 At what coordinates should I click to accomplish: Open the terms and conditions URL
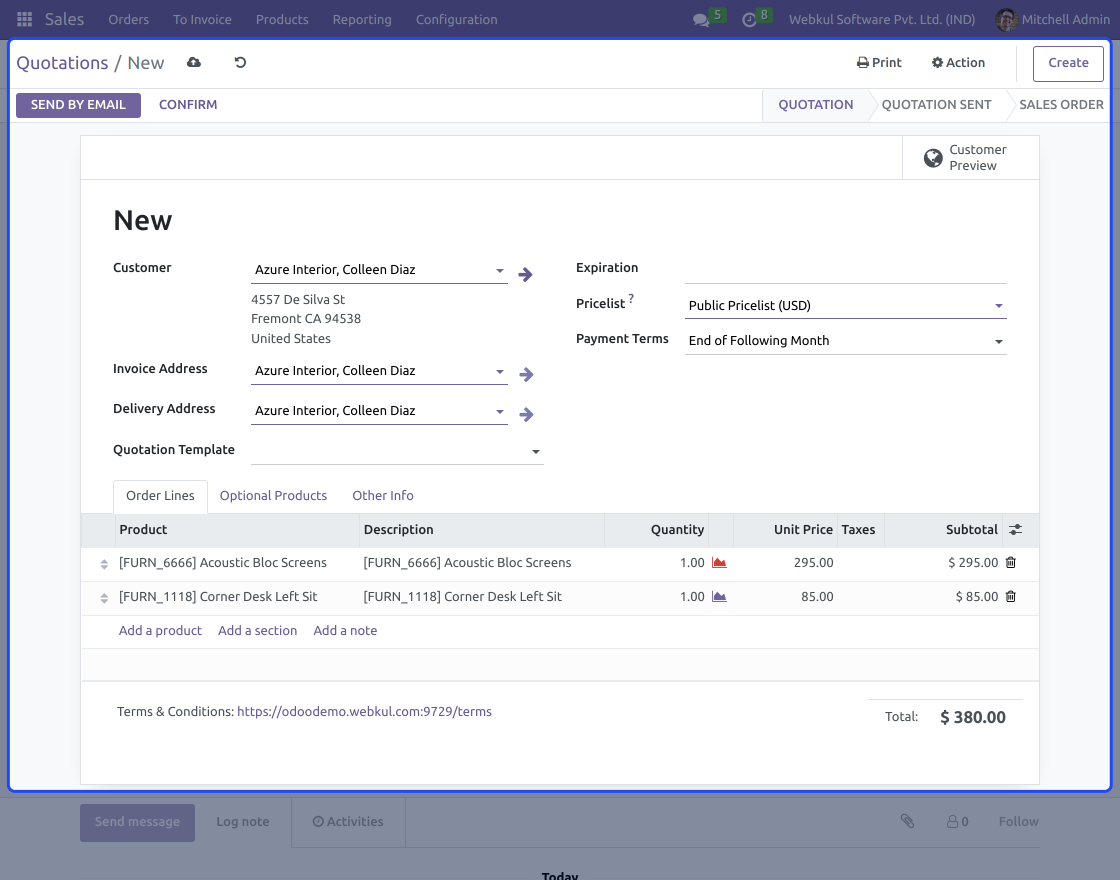click(x=364, y=711)
